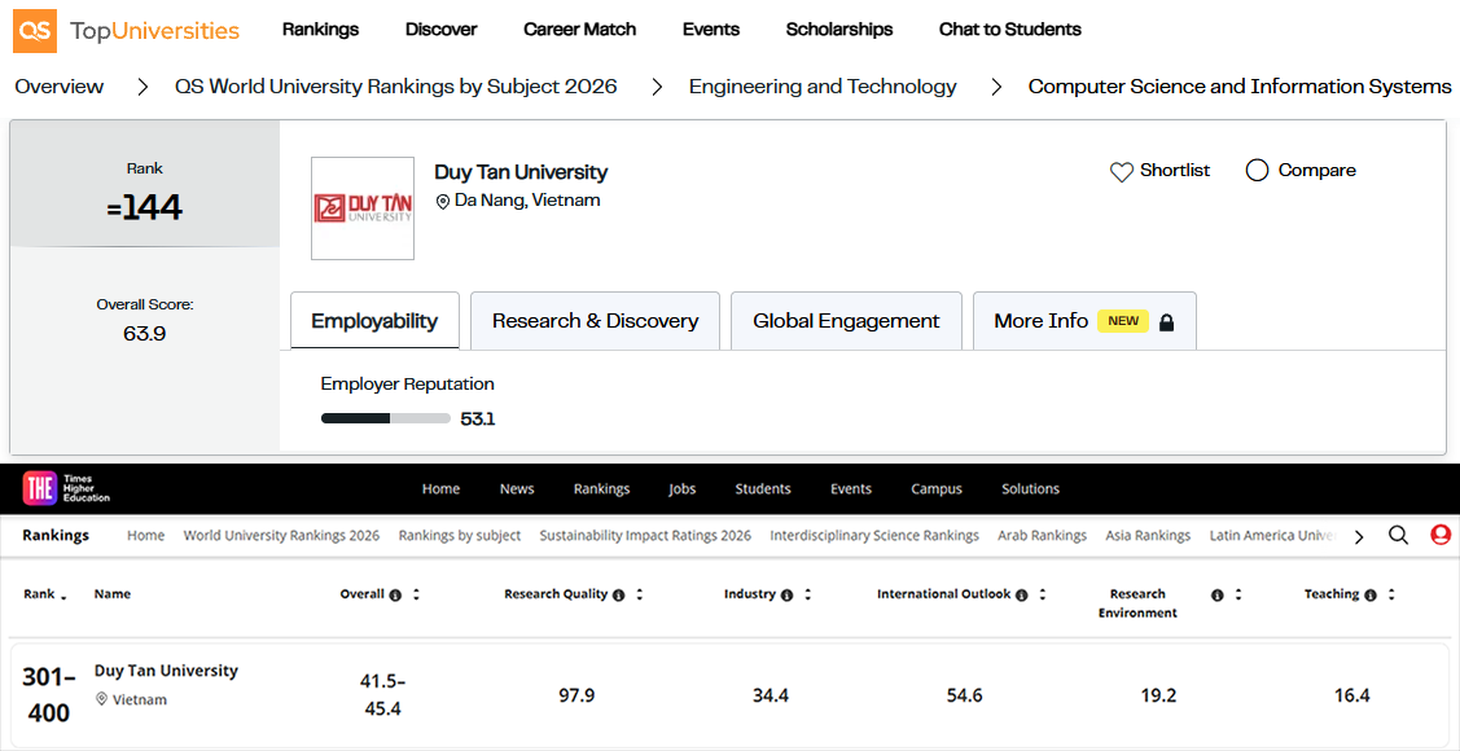Viewport: 1460px width, 751px height.
Task: Open Jobs in the THE navigation
Action: pos(682,489)
